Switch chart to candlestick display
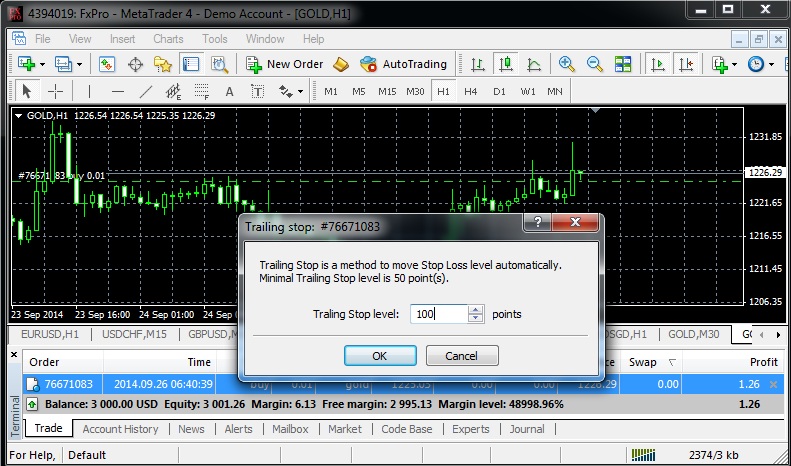791x466 pixels. click(x=506, y=64)
